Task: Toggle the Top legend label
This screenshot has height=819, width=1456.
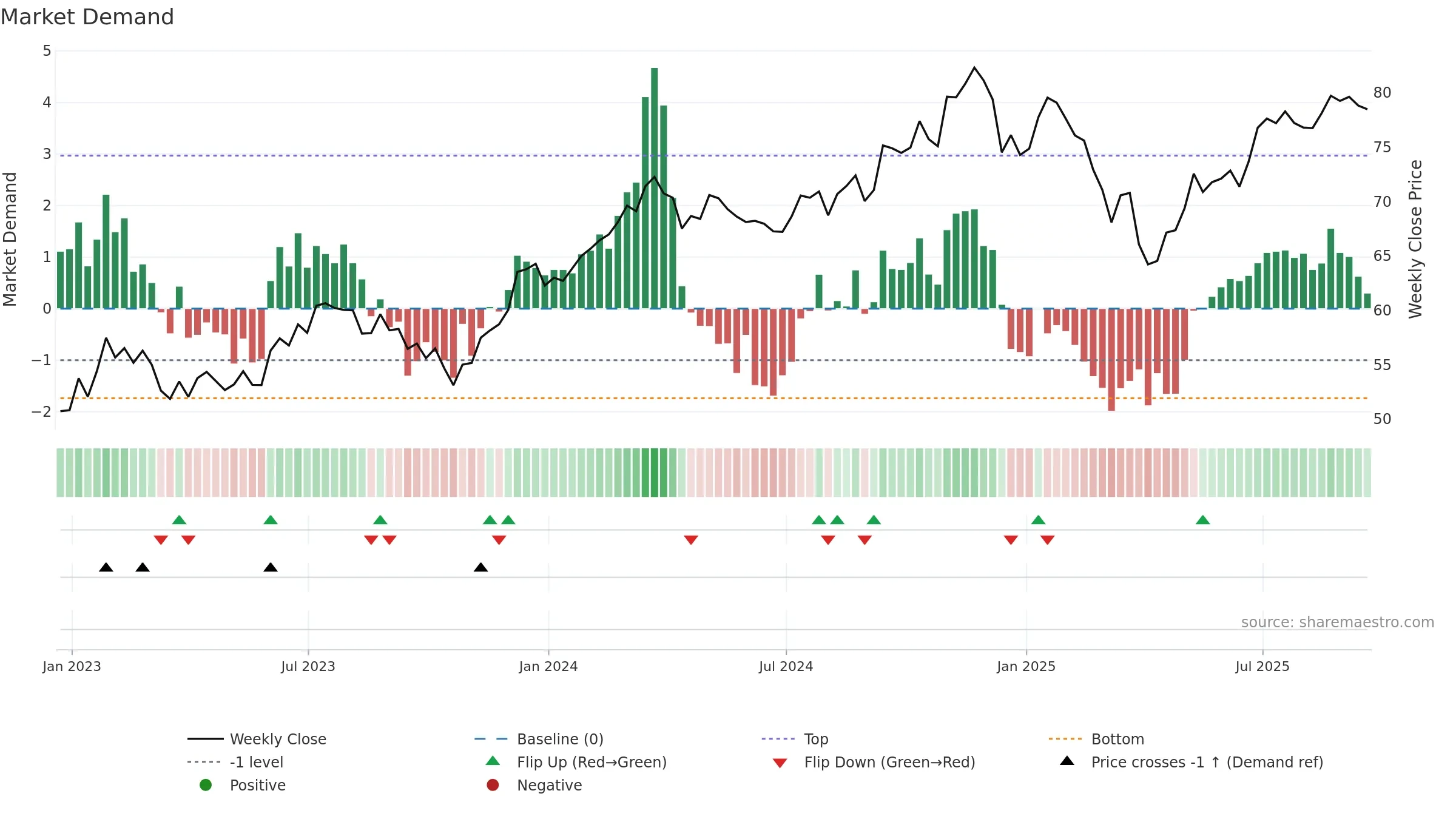Action: (816, 740)
